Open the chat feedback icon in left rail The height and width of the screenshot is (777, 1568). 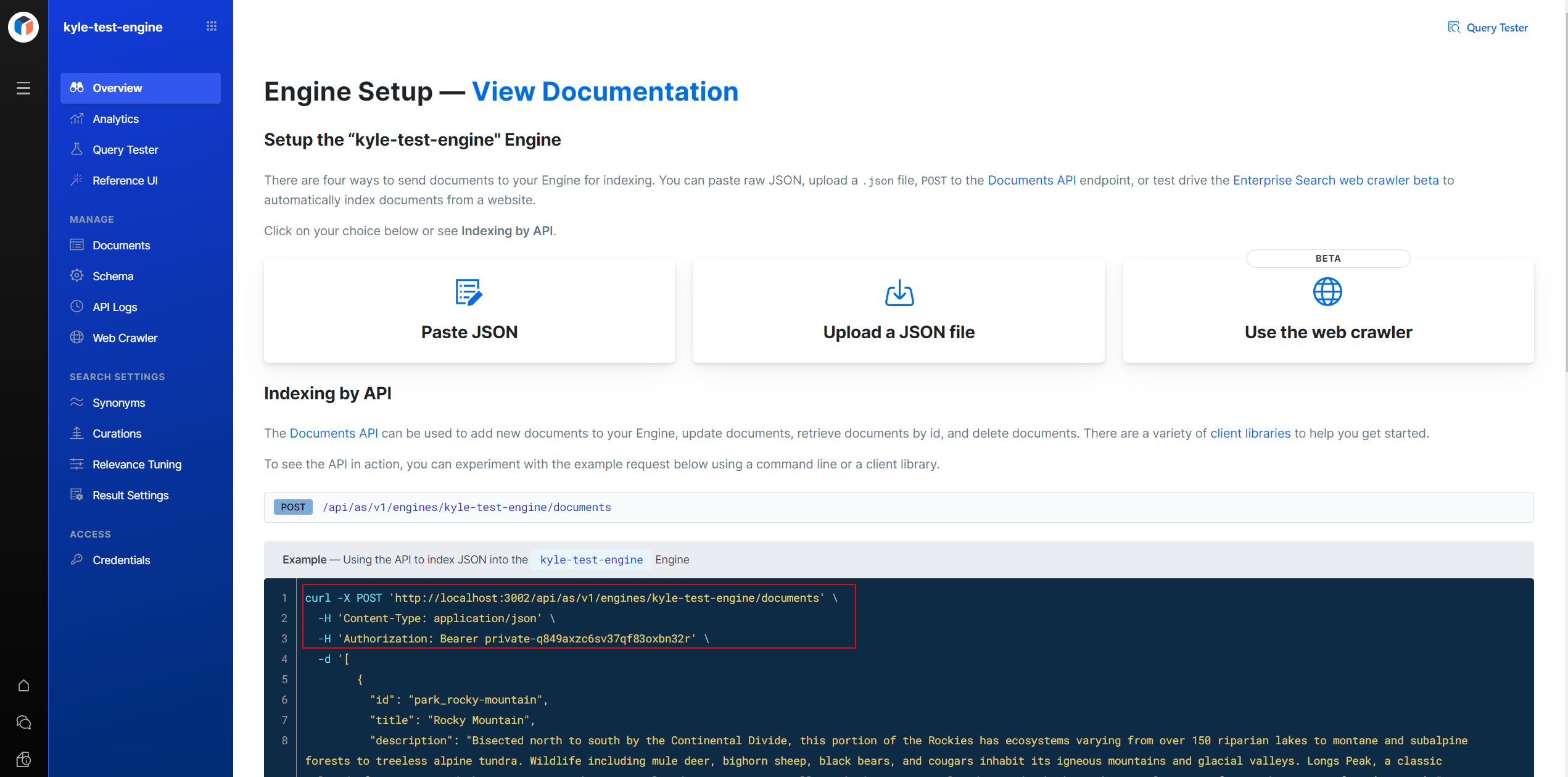23,722
